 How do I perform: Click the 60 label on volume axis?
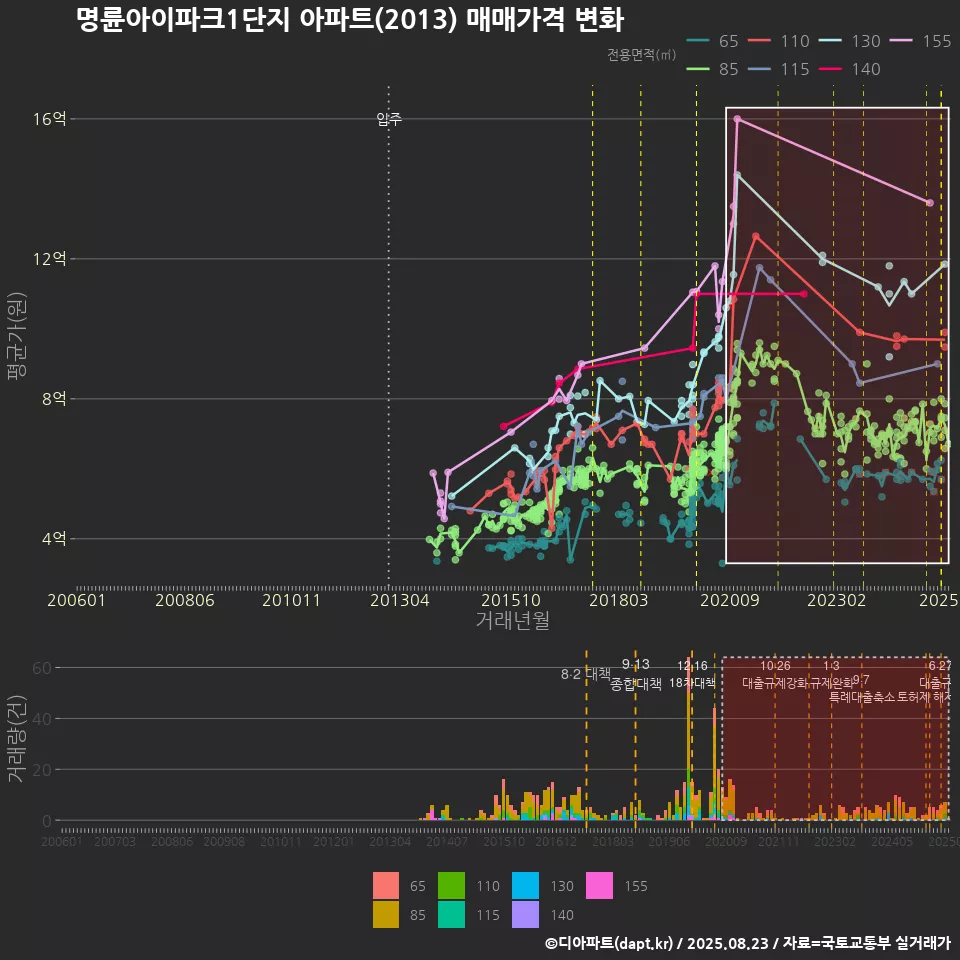coord(42,667)
